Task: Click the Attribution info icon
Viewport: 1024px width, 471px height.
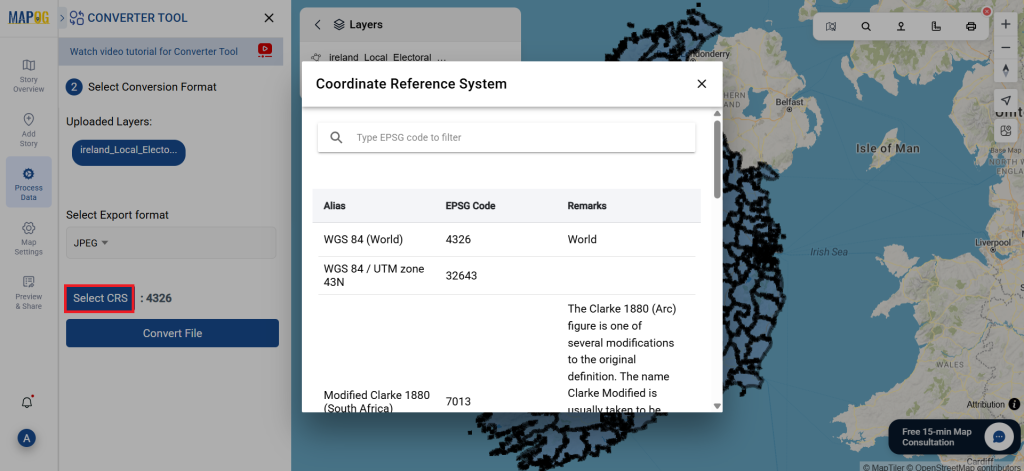Action: (x=1014, y=404)
